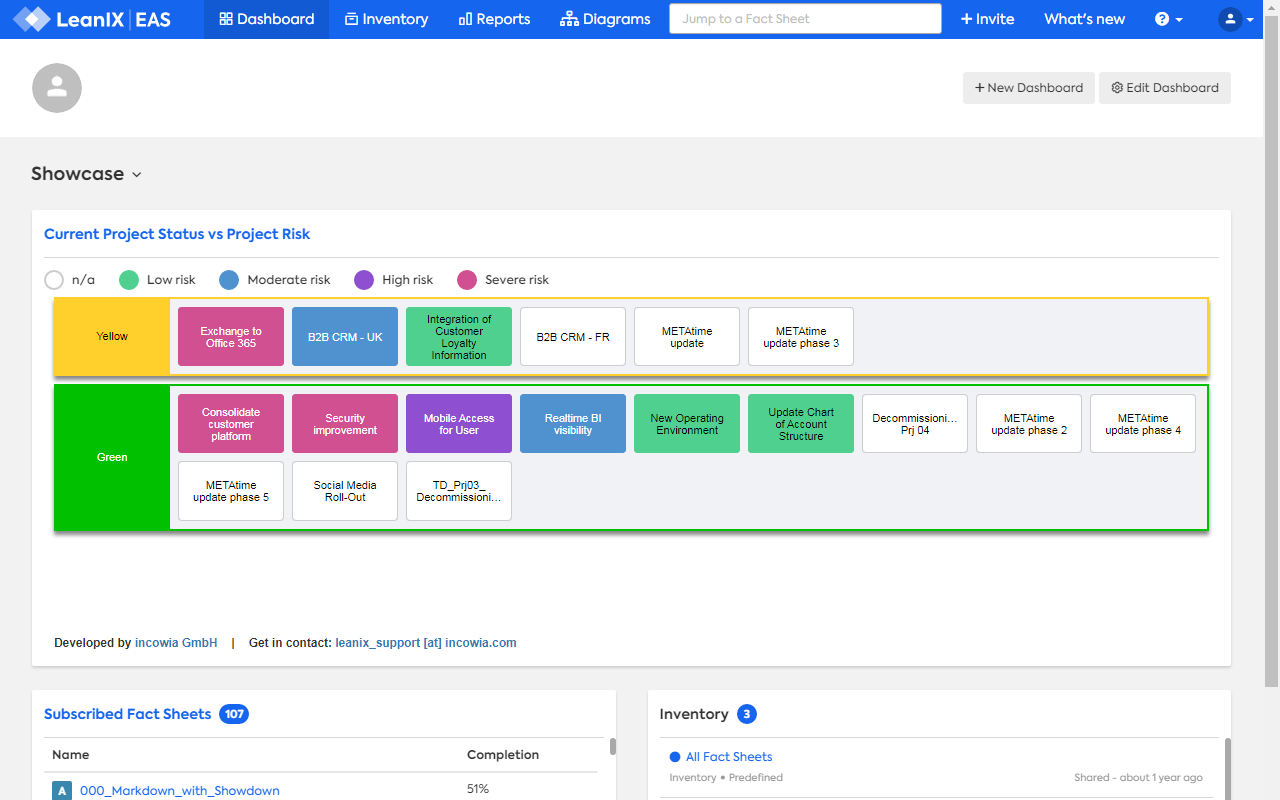Open the user account menu in header
The image size is (1280, 800).
1236,19
